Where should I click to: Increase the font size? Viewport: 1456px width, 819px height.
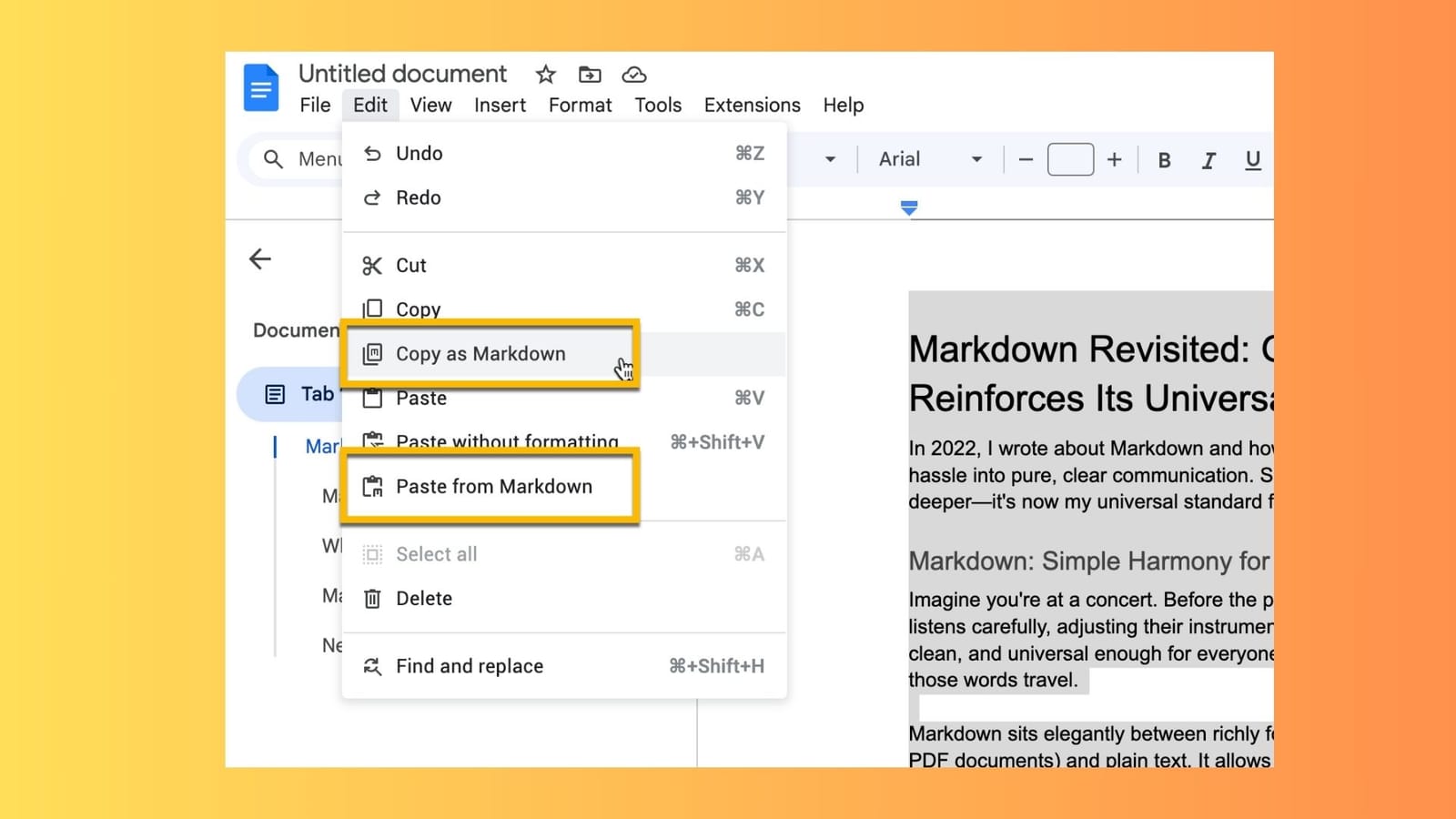click(x=1114, y=159)
